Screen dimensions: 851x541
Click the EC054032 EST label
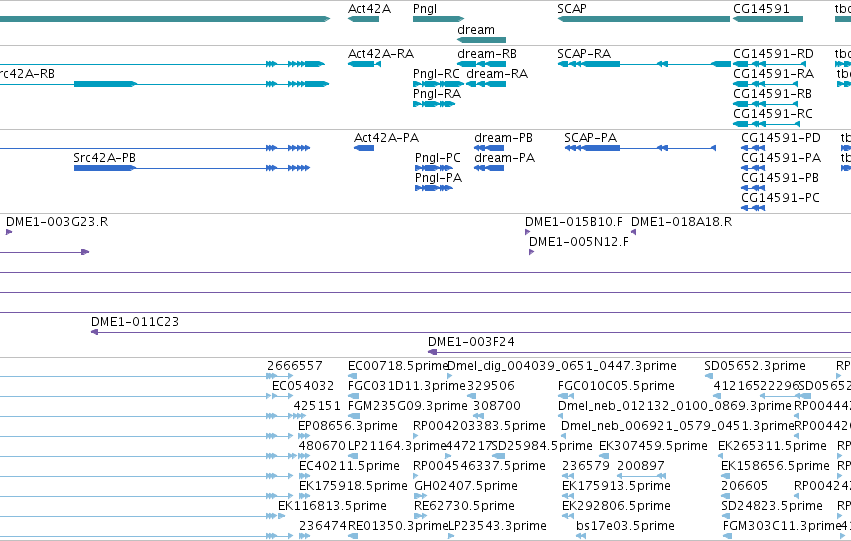303,386
